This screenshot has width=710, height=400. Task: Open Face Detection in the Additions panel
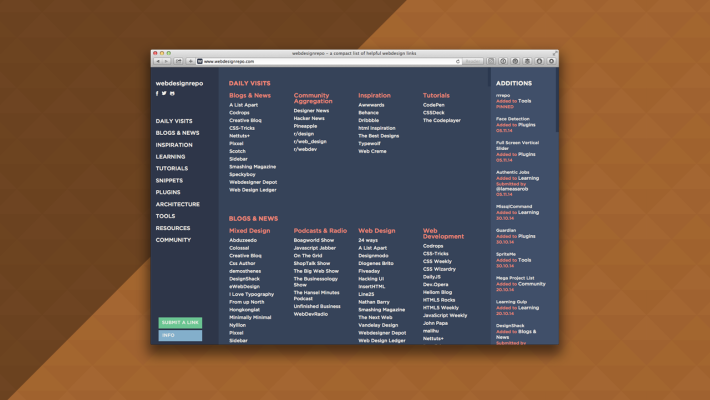513,119
